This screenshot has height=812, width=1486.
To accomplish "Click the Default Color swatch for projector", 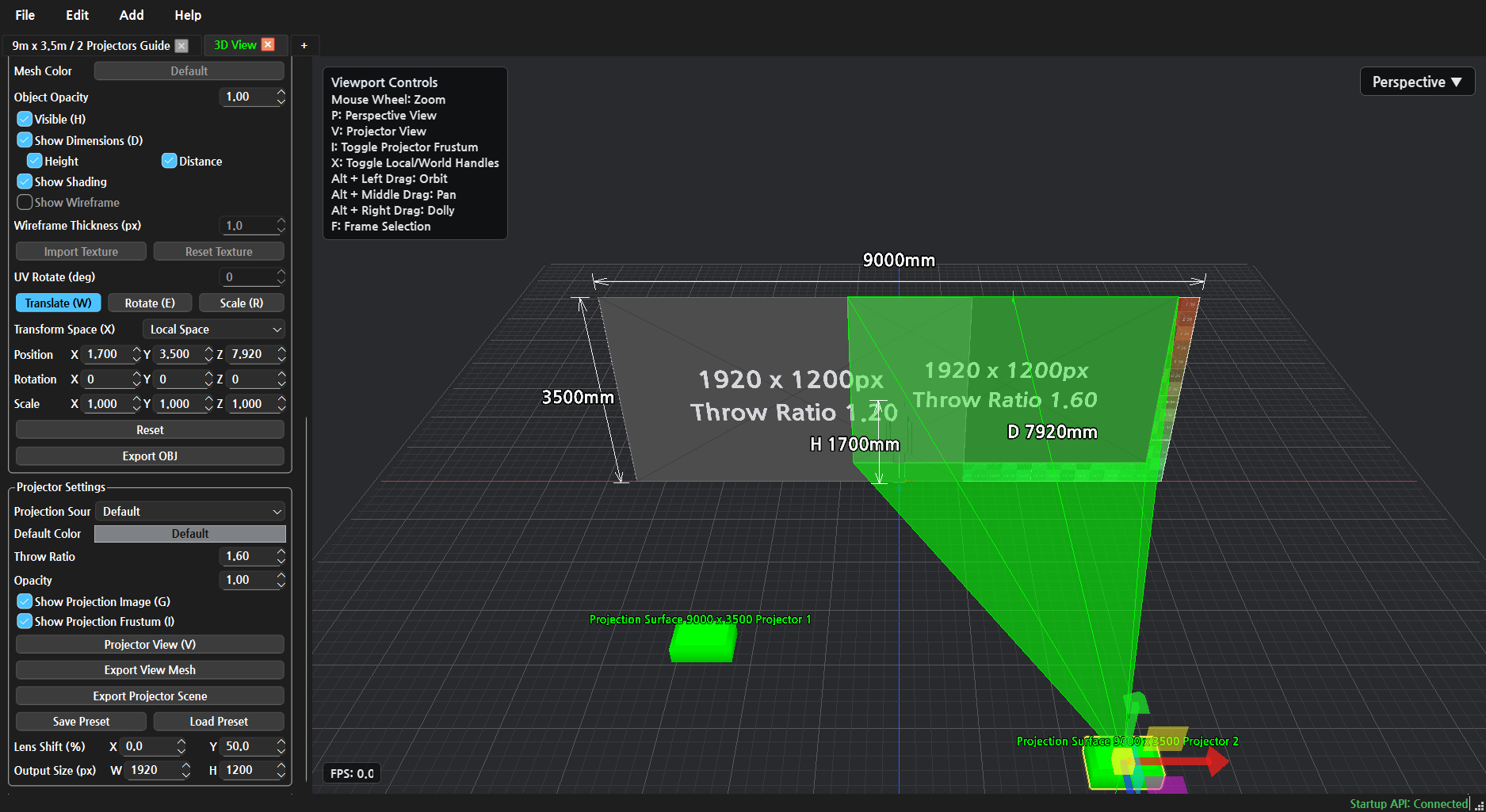I will [190, 534].
